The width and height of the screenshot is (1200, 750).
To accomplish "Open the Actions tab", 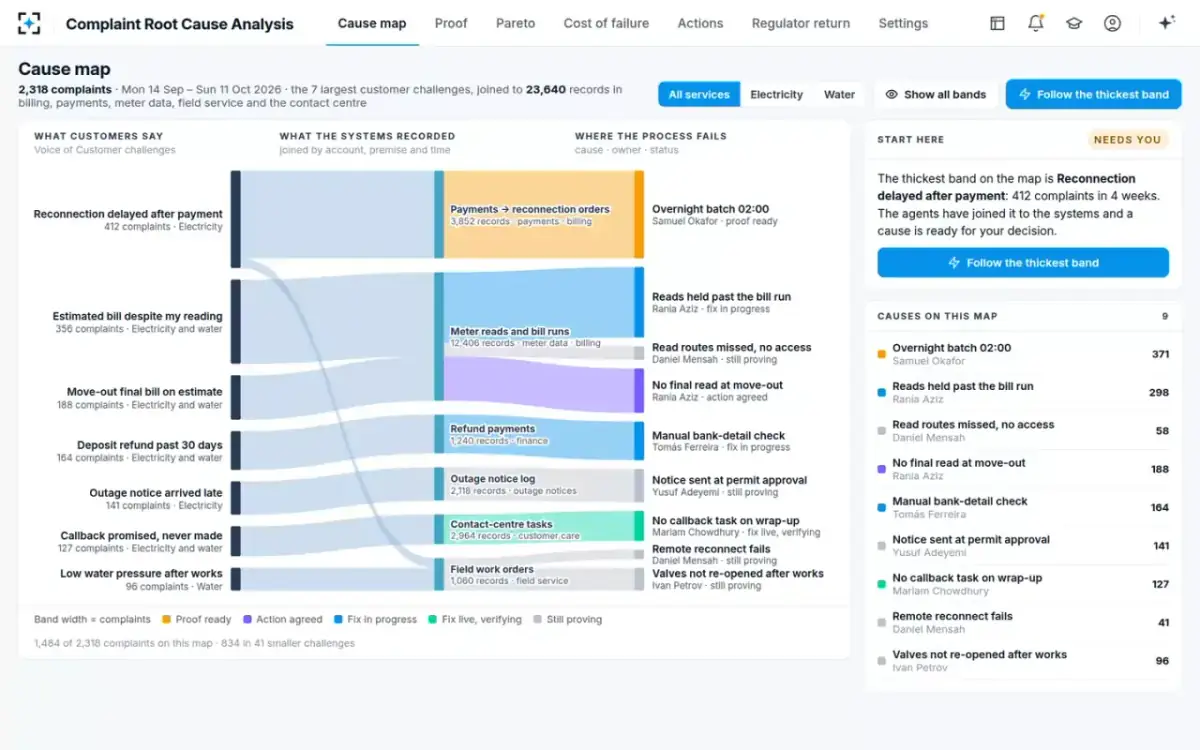I will pos(700,23).
